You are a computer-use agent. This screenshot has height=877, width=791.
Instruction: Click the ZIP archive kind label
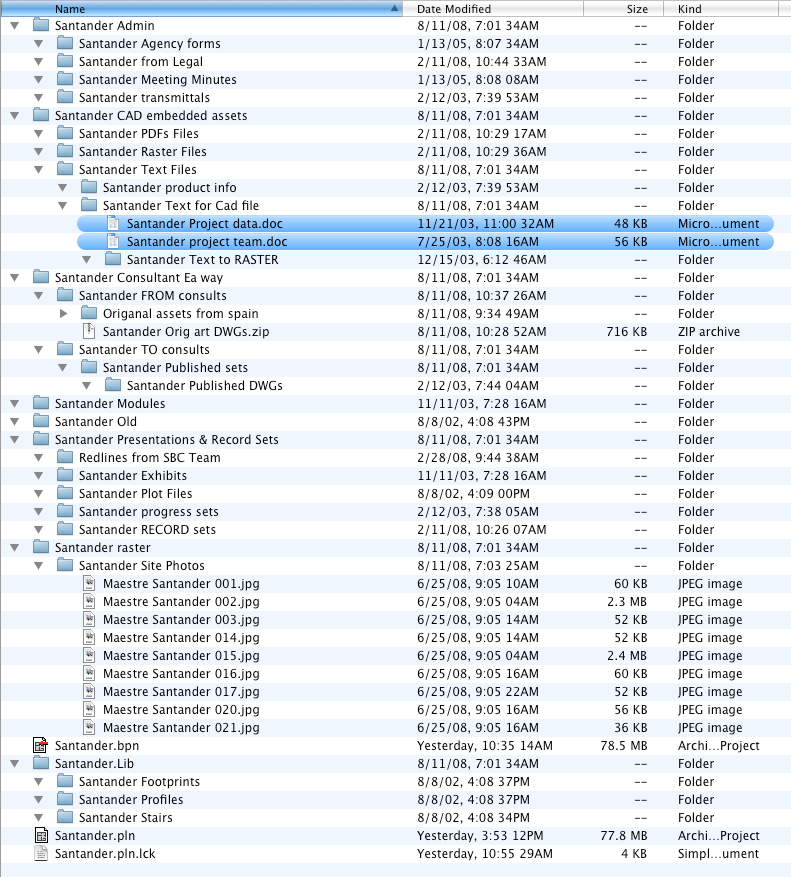[x=708, y=331]
